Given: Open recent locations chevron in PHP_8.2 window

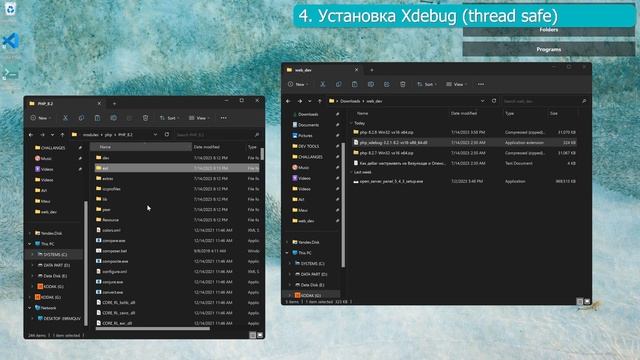Looking at the screenshot, I should 52,135.
